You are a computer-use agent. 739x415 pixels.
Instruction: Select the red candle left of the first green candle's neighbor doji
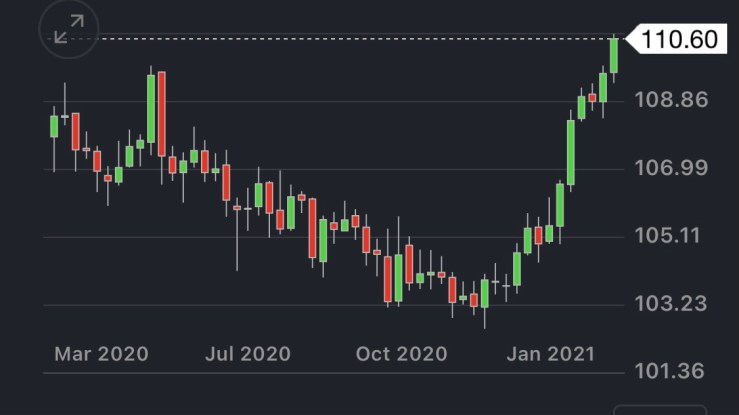75,131
